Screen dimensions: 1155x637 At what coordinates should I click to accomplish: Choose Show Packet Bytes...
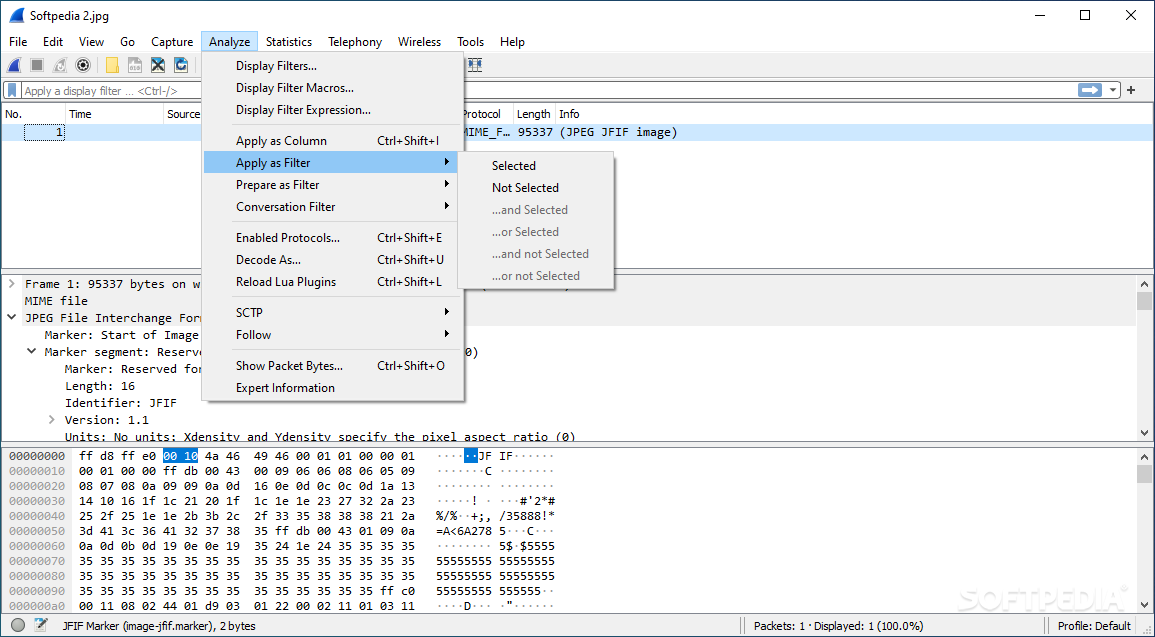click(x=333, y=366)
